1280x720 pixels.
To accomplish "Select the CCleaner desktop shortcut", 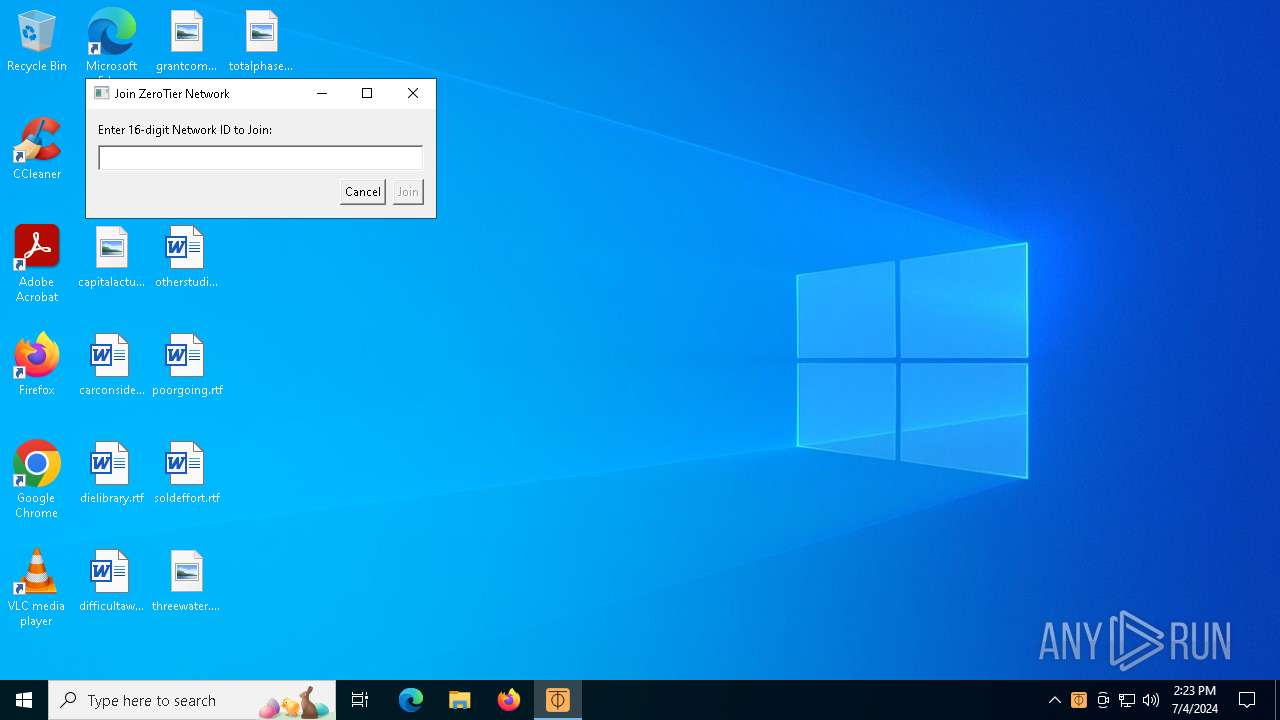I will (37, 149).
